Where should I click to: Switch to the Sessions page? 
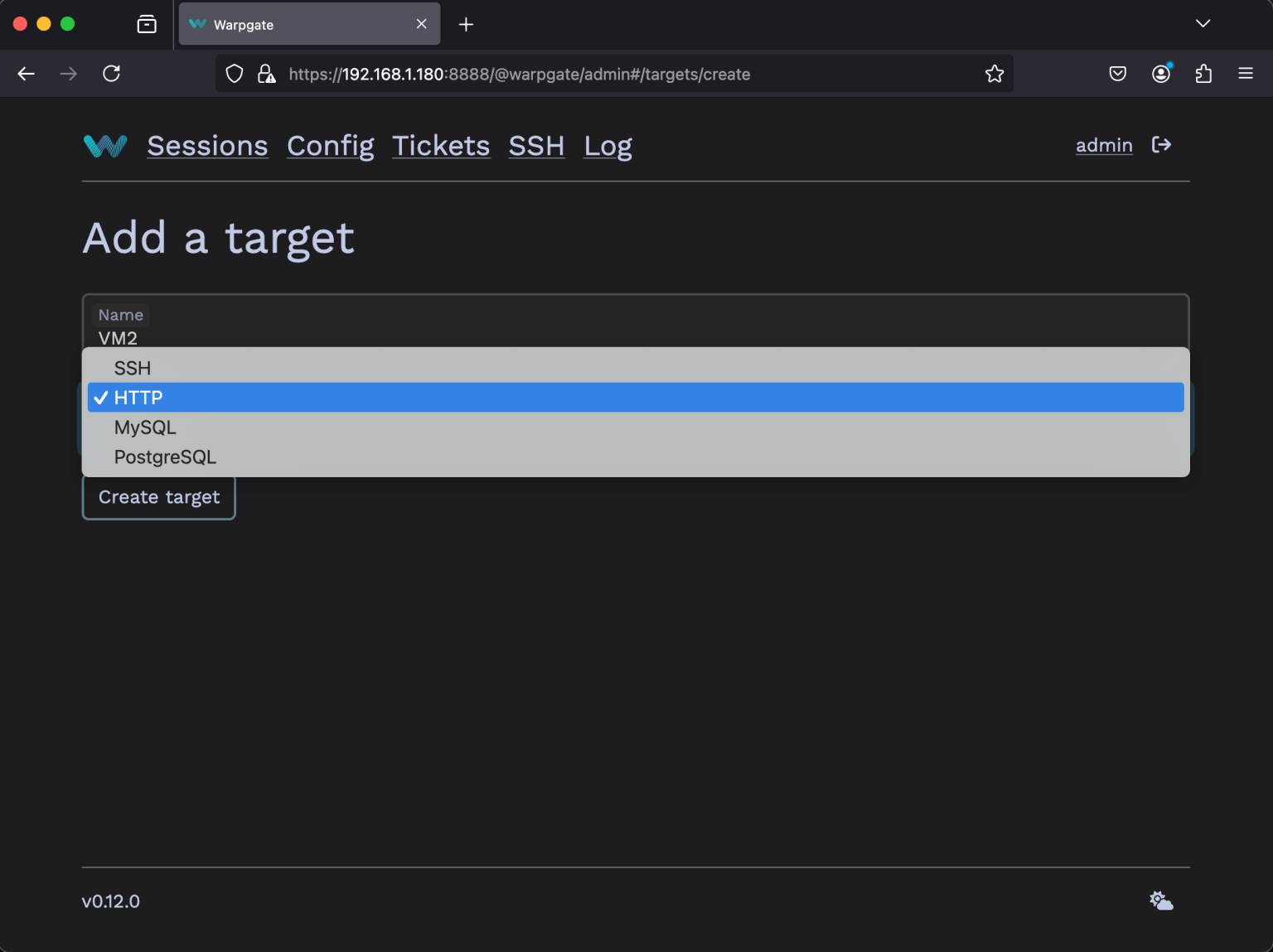pos(207,146)
